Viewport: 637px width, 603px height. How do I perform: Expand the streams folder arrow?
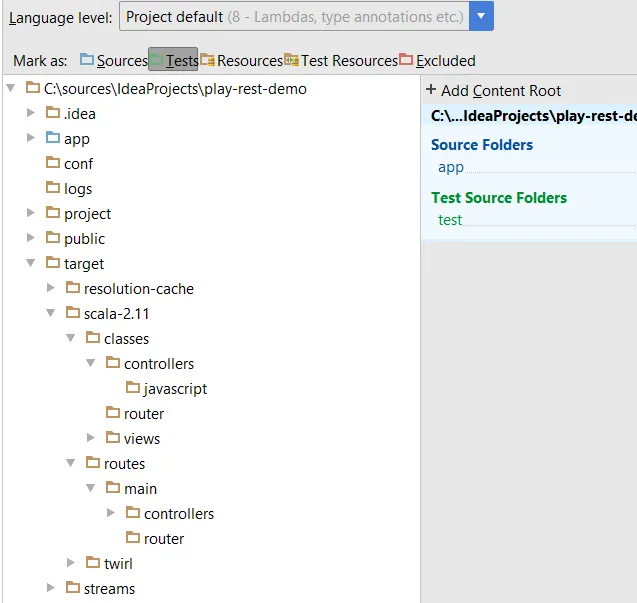pos(50,588)
